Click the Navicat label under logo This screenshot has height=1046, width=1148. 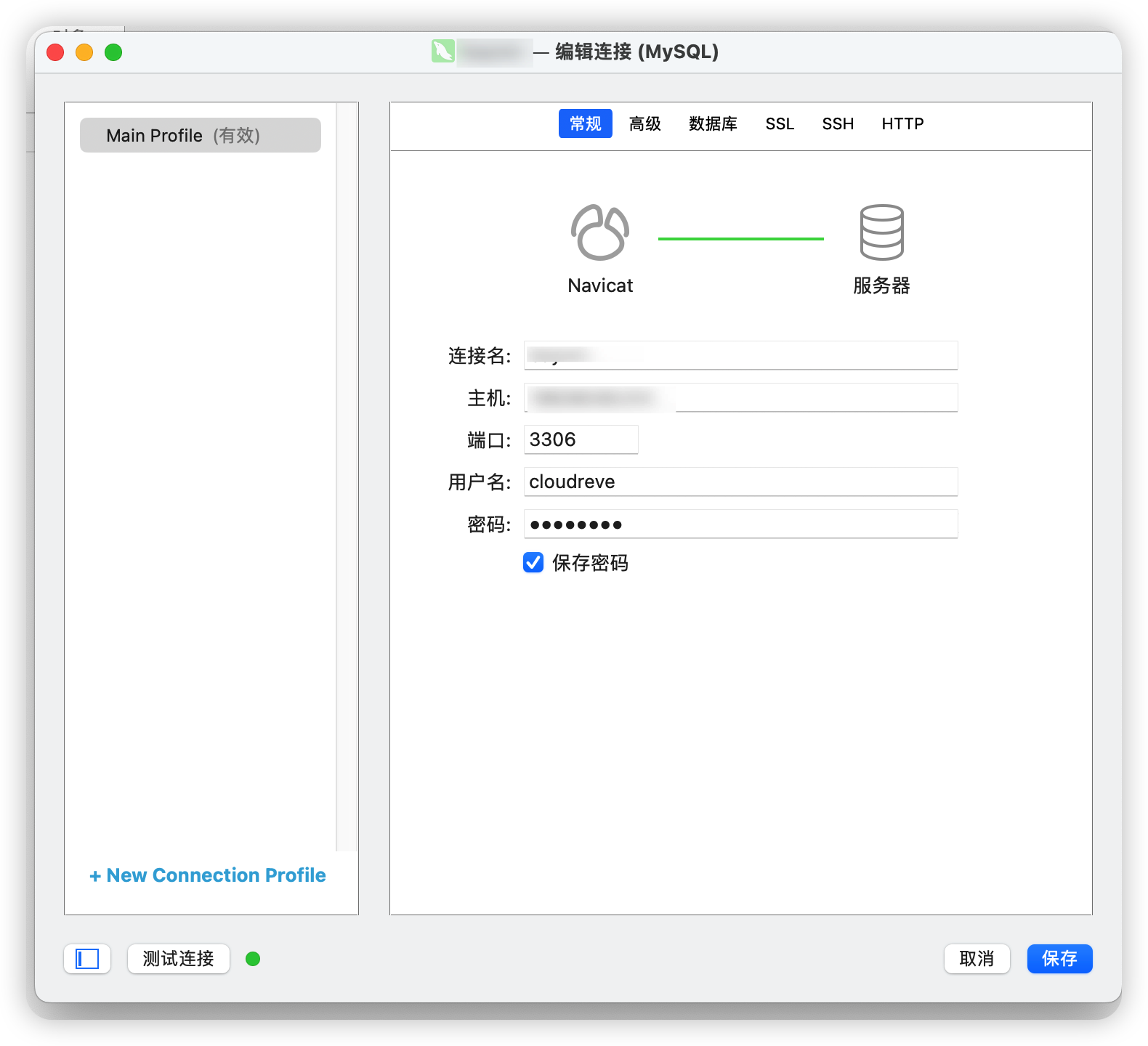[x=600, y=285]
